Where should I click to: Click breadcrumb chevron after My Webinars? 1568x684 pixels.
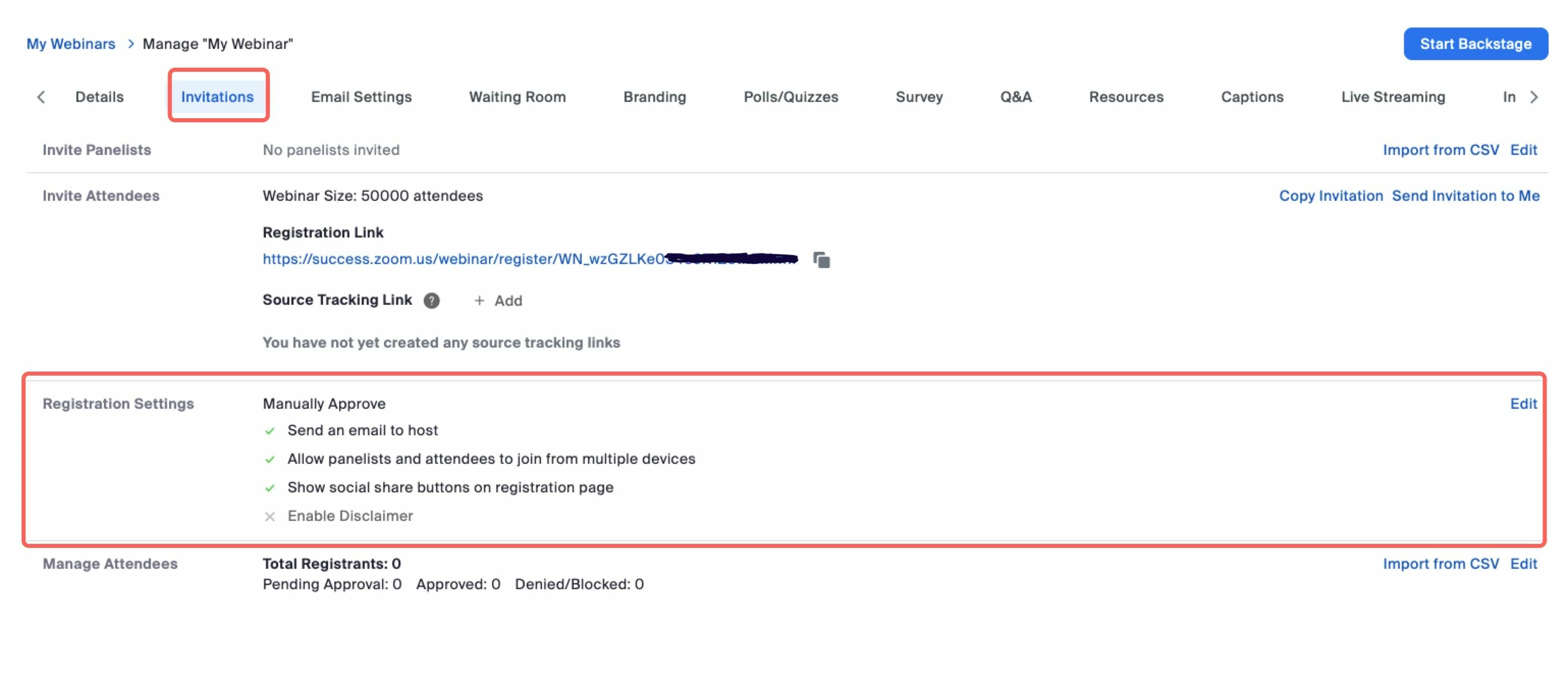click(x=130, y=44)
